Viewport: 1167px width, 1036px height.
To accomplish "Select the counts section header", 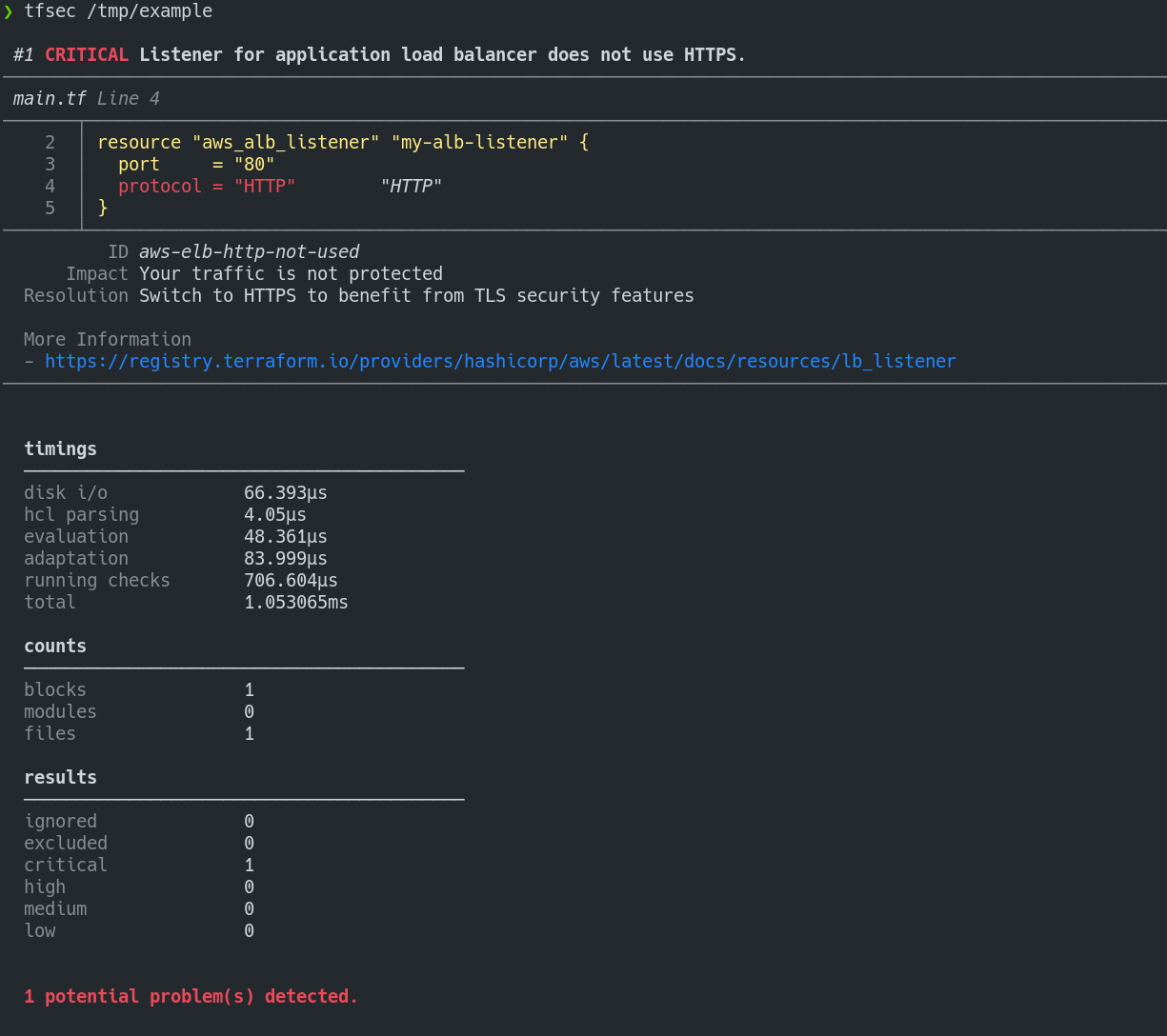I will (x=54, y=646).
